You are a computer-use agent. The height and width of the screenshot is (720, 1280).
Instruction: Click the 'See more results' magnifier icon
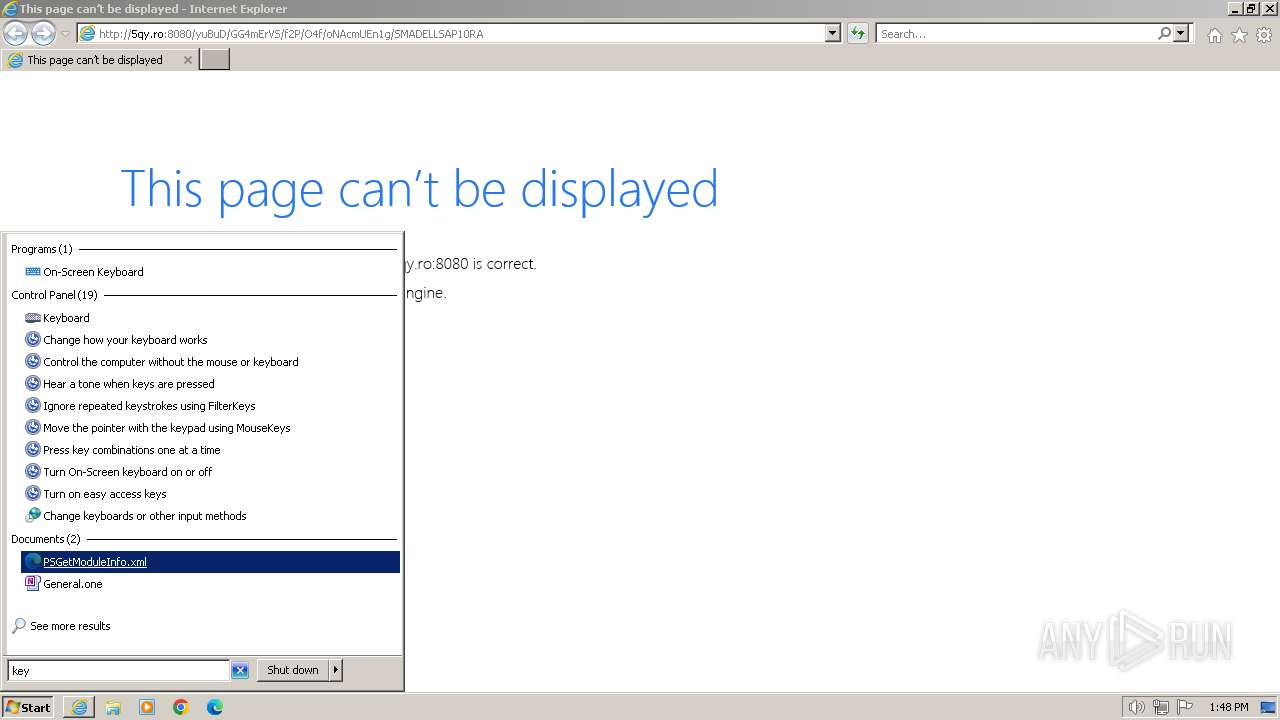coord(19,626)
